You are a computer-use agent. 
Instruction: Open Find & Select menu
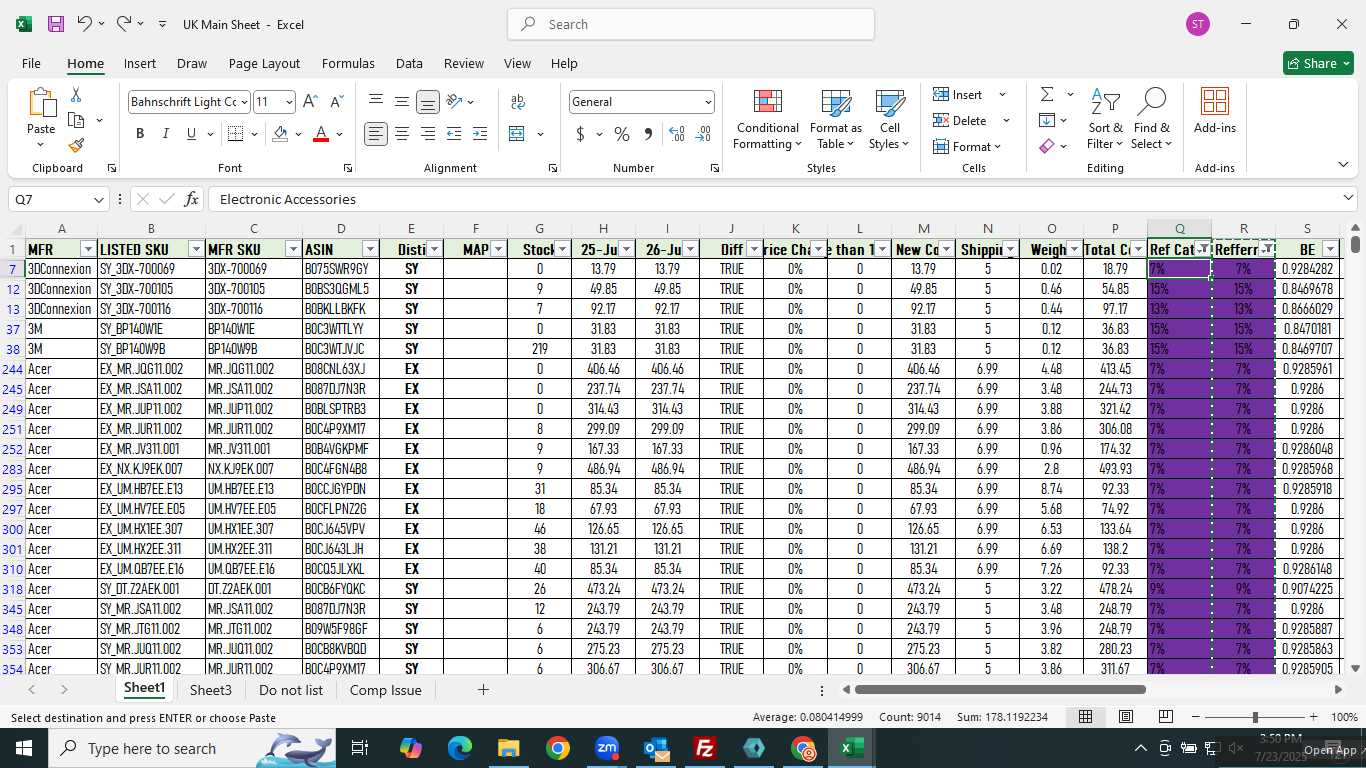(x=1152, y=120)
